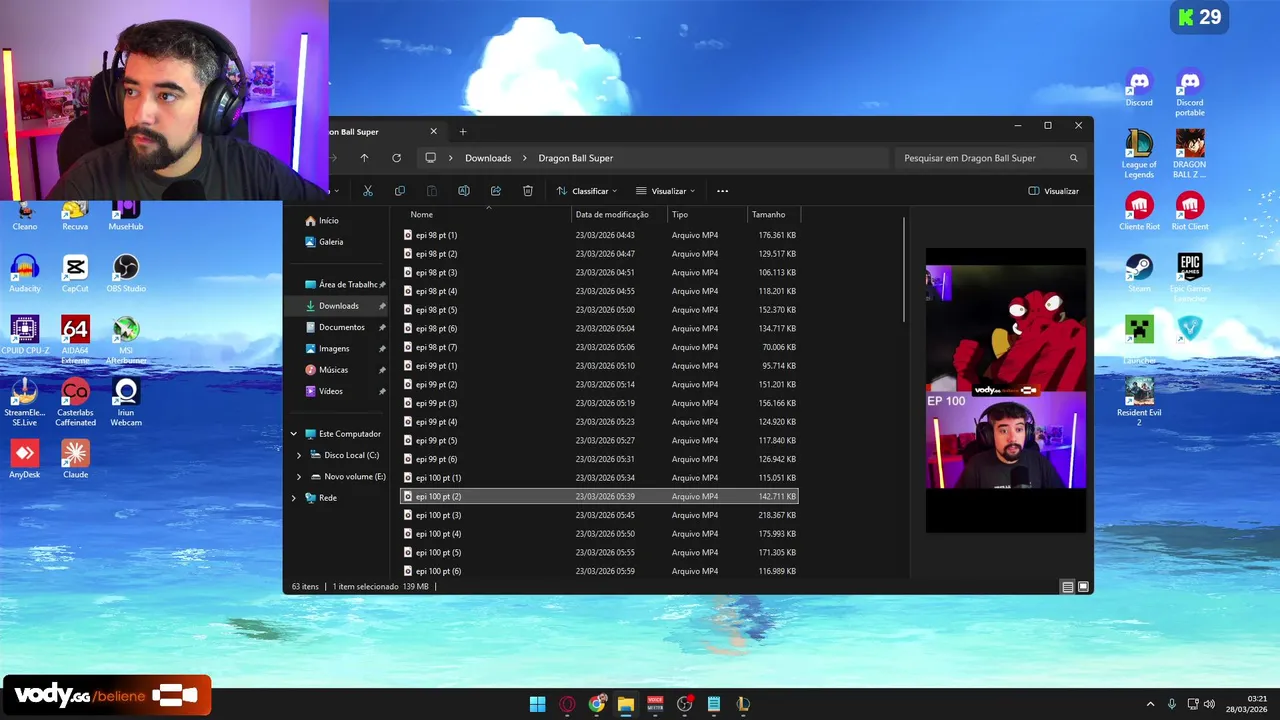
Task: Open Audacity desktop shortcut
Action: click(x=25, y=273)
